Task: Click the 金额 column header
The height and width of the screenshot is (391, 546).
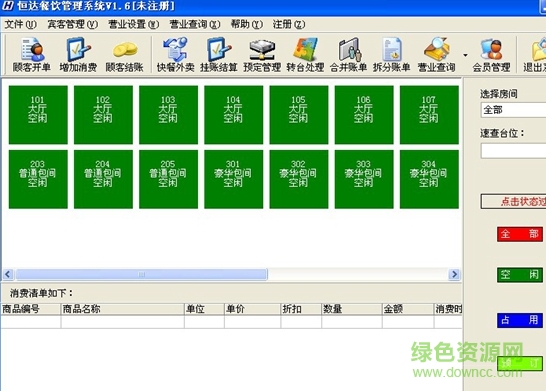Action: (x=408, y=309)
